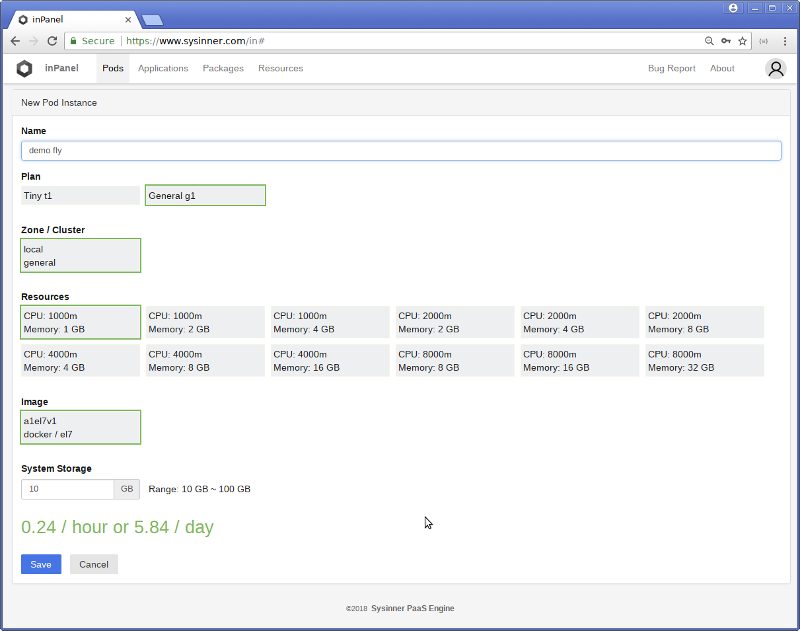This screenshot has width=800, height=631.
Task: Click the saved password key icon
Action: (x=726, y=41)
